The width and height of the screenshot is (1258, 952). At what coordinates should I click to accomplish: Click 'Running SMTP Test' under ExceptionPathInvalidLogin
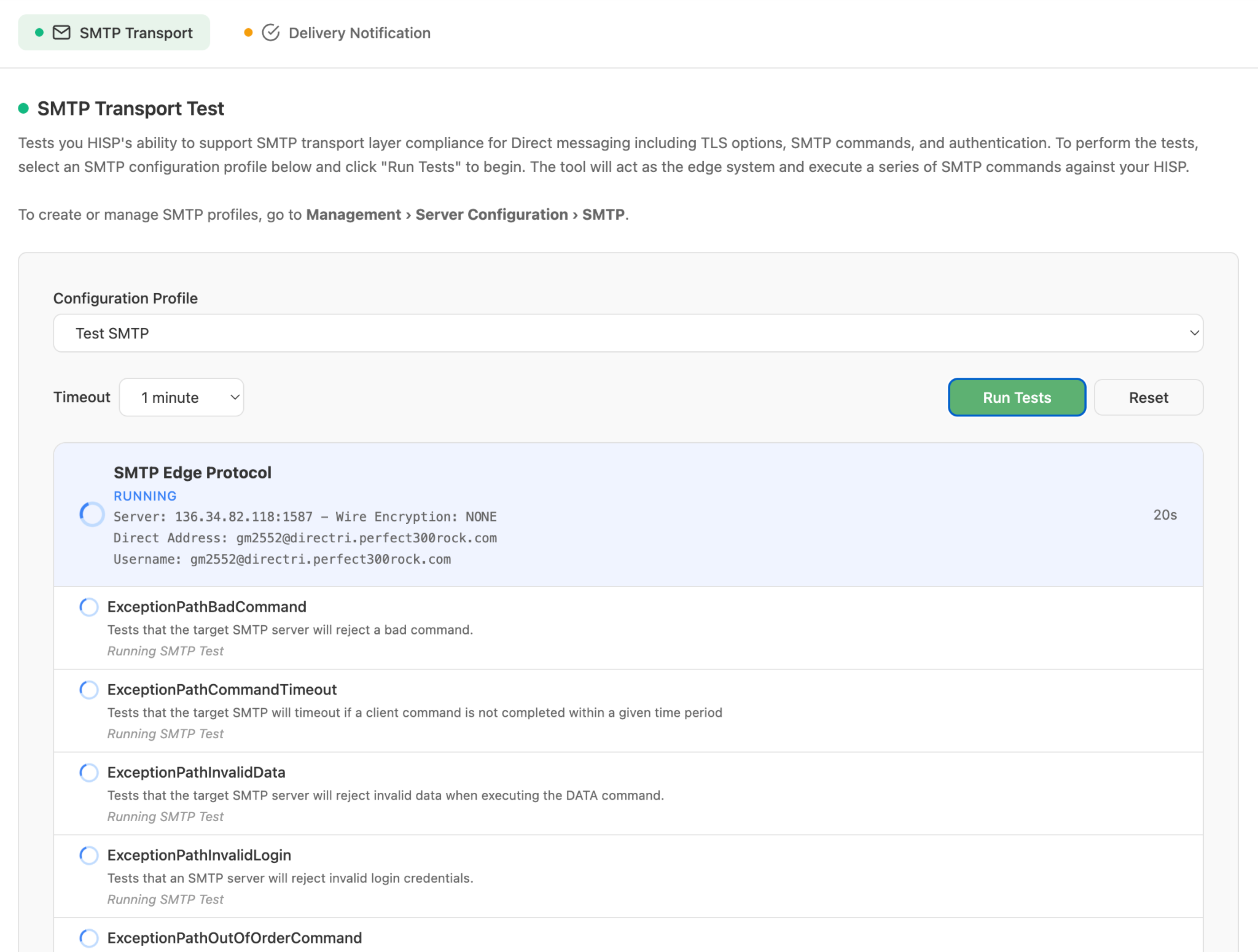point(165,899)
